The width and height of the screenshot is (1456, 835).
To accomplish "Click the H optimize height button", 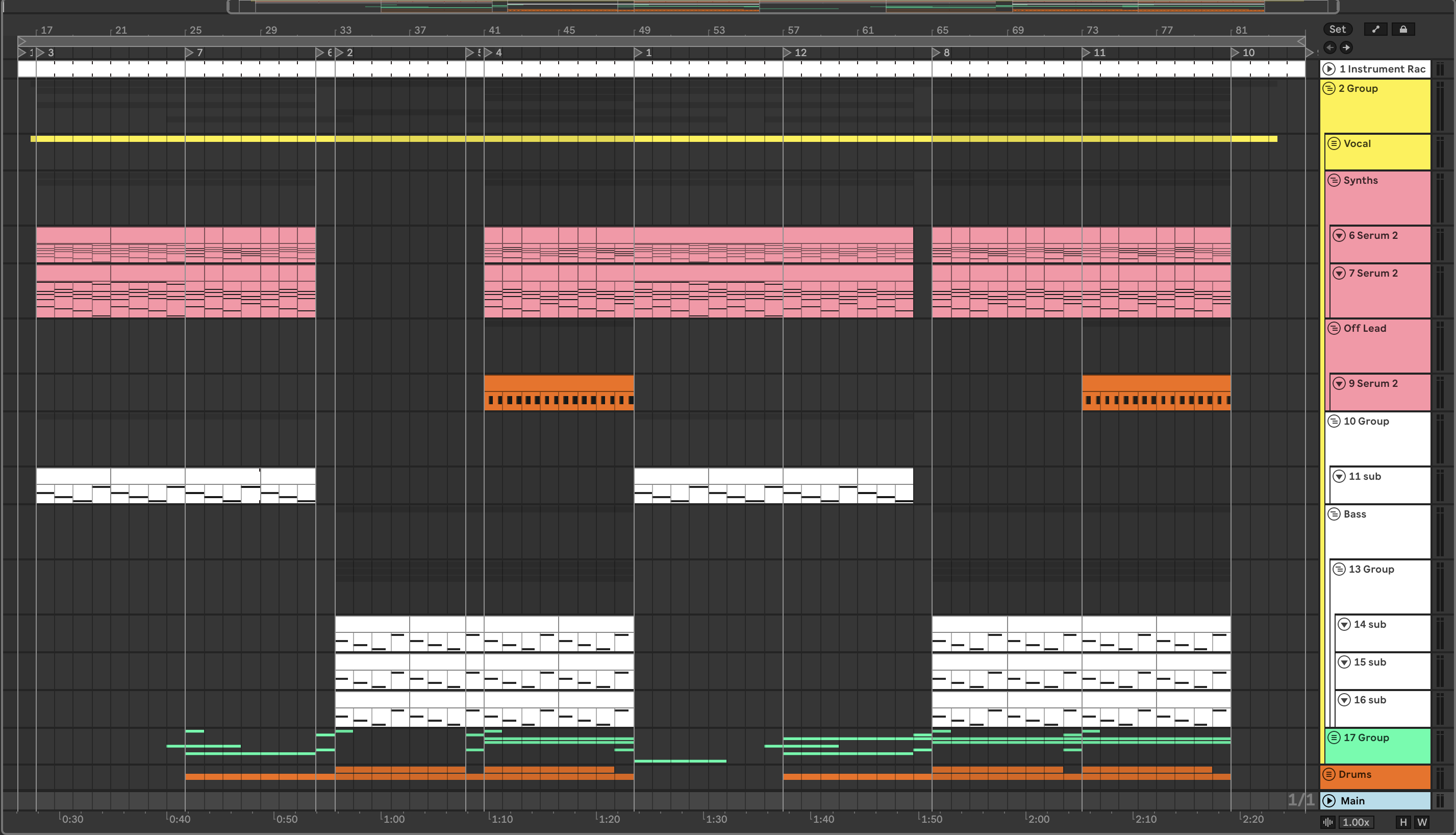I will coord(1403,822).
